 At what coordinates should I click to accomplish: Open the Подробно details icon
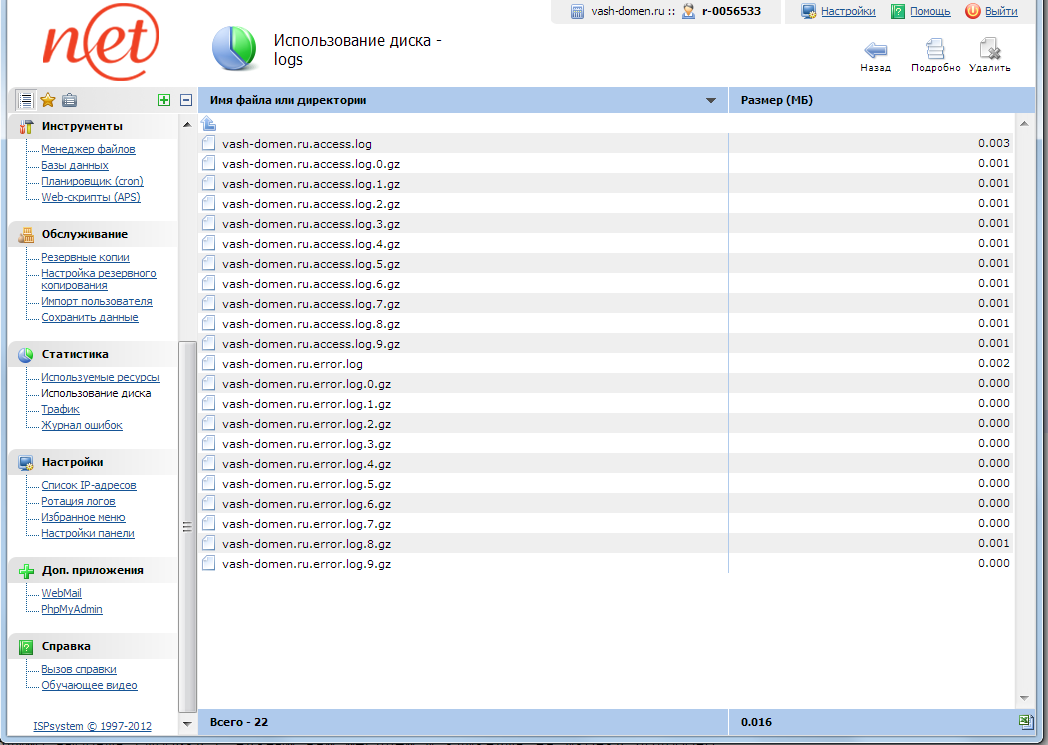click(x=935, y=50)
